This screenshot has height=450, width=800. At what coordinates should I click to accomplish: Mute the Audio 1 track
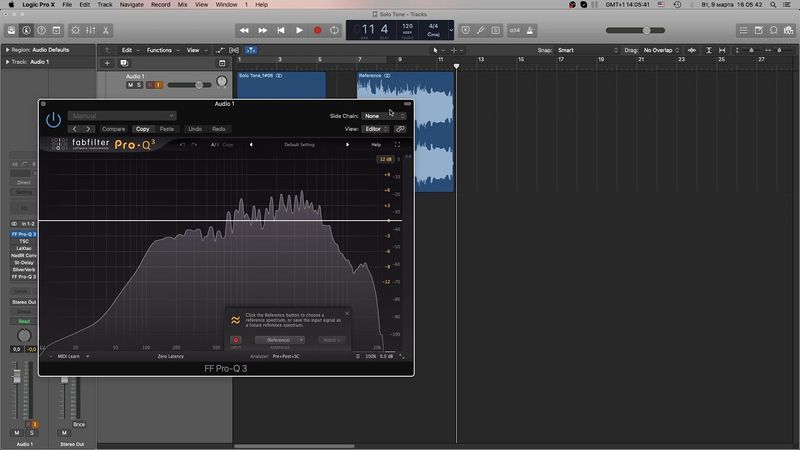130,85
